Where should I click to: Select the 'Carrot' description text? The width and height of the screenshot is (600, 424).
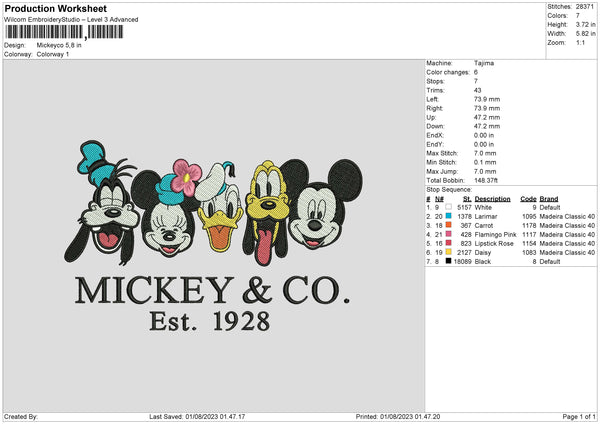click(484, 225)
